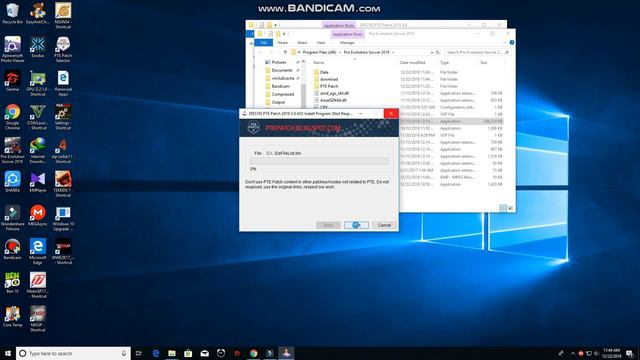Refresh the Explorer folder view
Viewport: 640px width, 360px height.
(x=438, y=52)
